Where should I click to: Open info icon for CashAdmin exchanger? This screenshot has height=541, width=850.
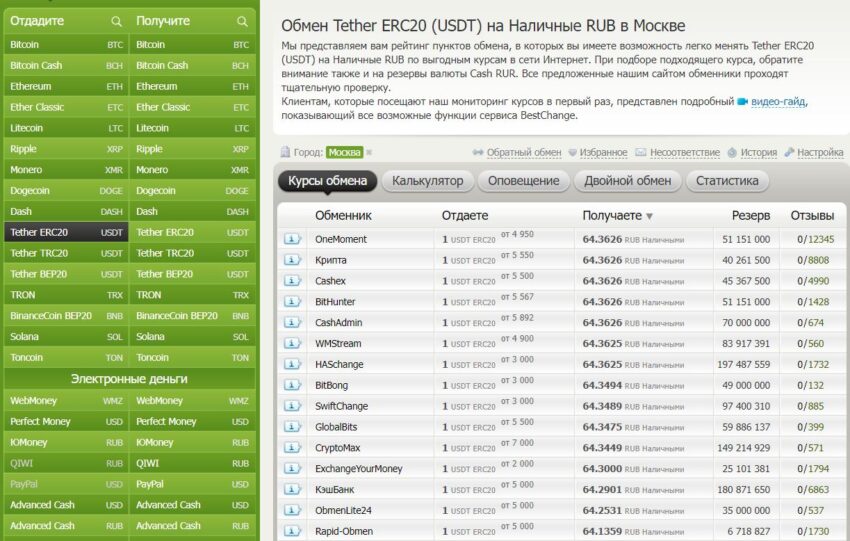(292, 323)
